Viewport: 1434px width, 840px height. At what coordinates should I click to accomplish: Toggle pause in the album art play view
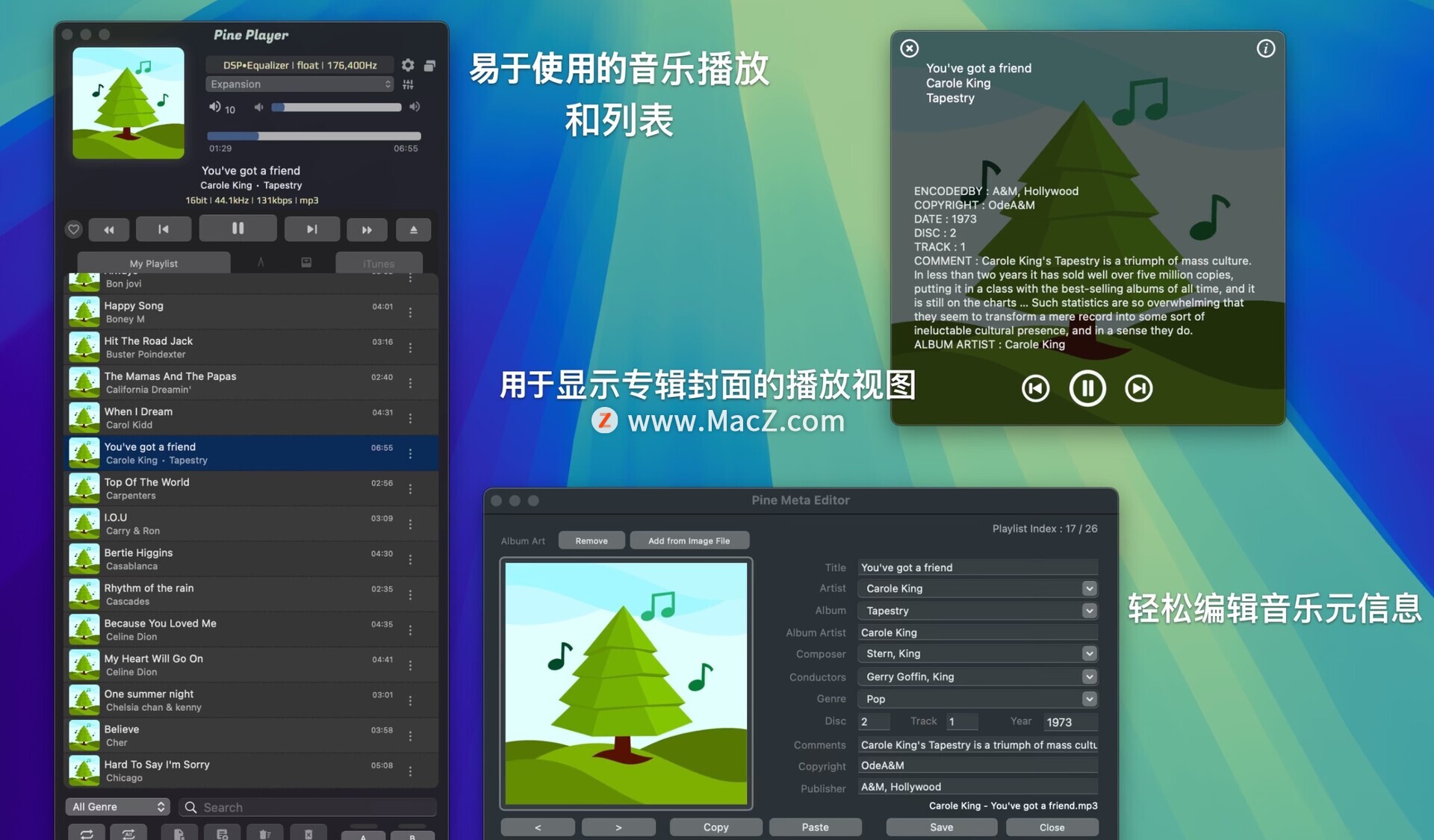1087,388
